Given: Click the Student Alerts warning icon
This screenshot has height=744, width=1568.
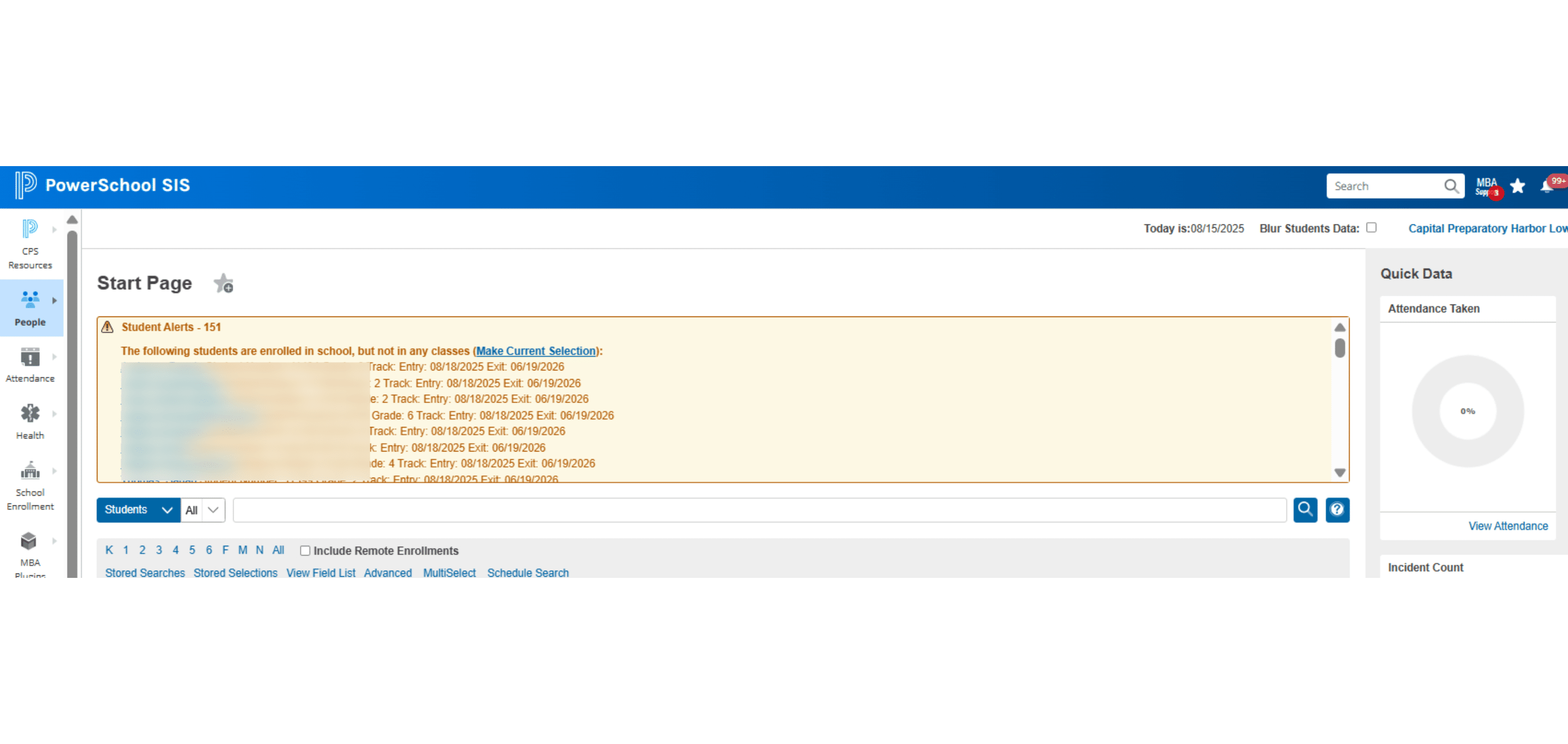Looking at the screenshot, I should [x=107, y=327].
